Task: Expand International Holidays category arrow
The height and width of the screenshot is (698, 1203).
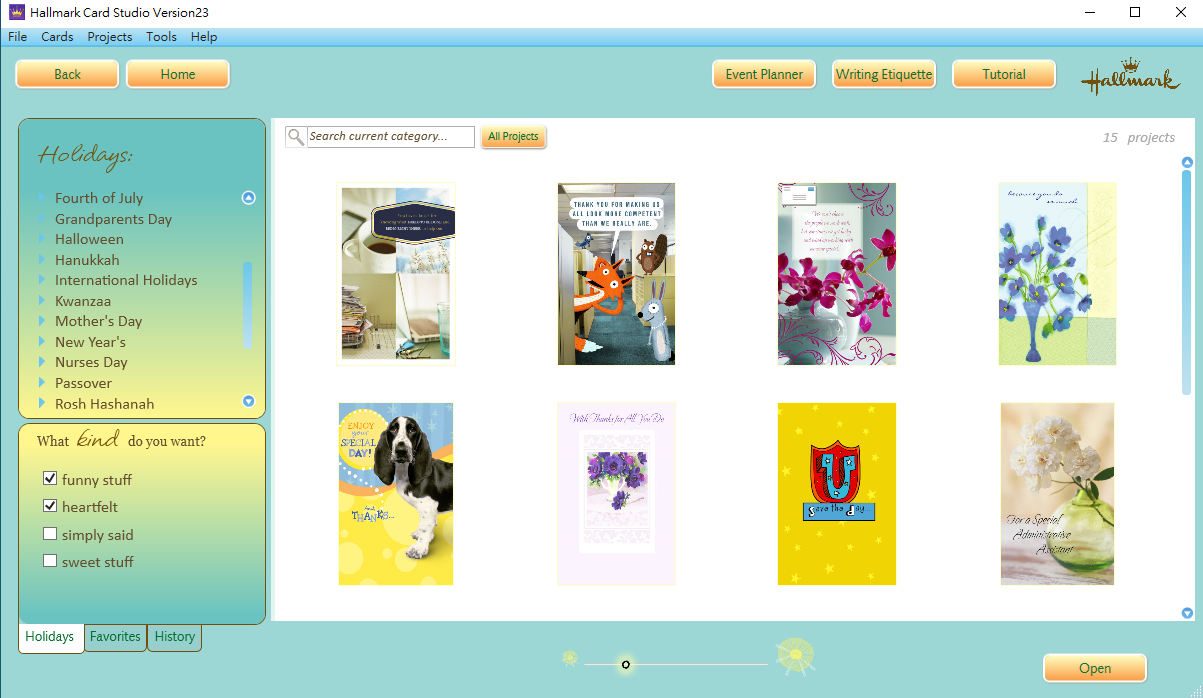Action: 43,280
